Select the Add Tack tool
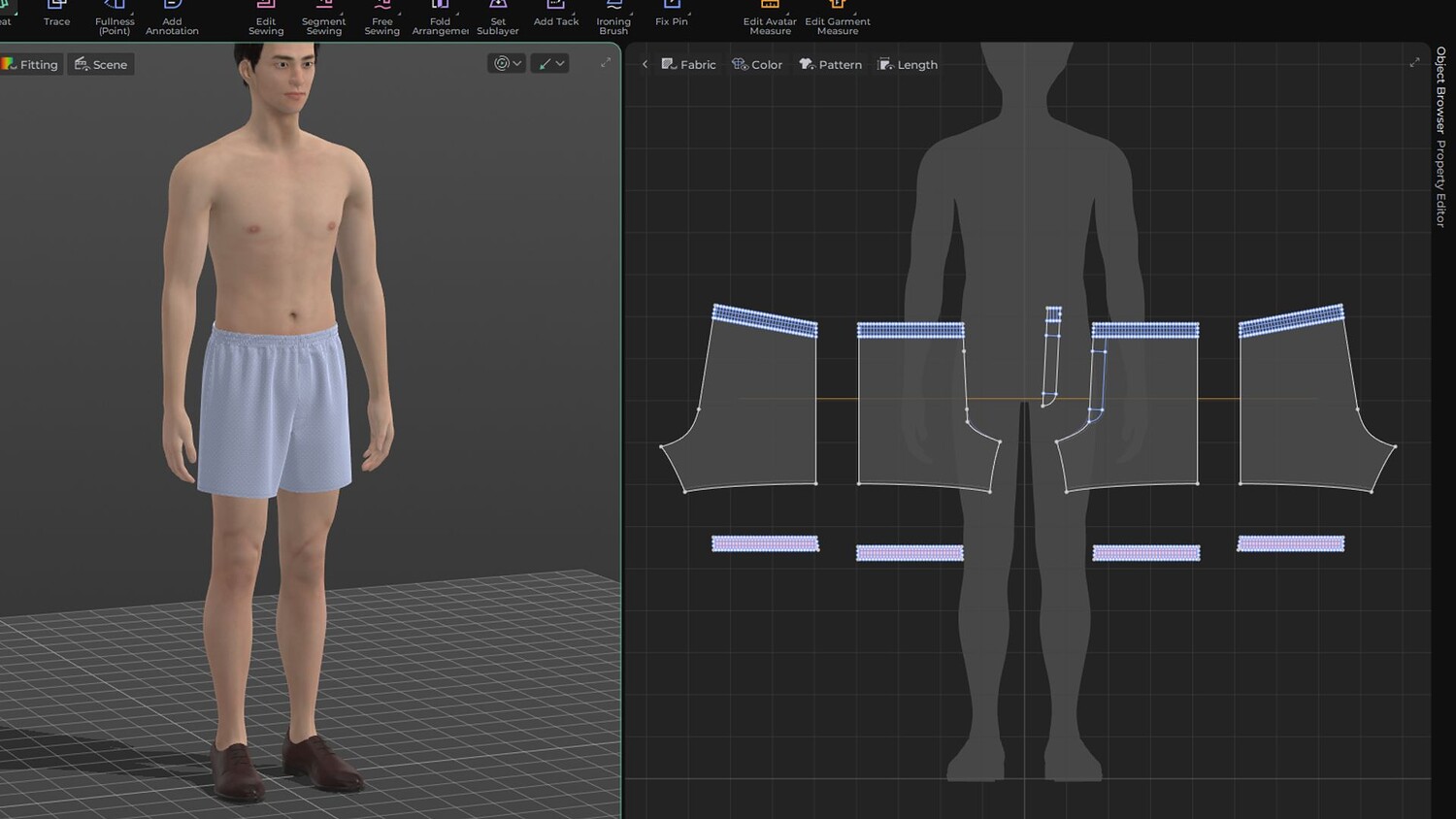Viewport: 1456px width, 819px height. [556, 15]
